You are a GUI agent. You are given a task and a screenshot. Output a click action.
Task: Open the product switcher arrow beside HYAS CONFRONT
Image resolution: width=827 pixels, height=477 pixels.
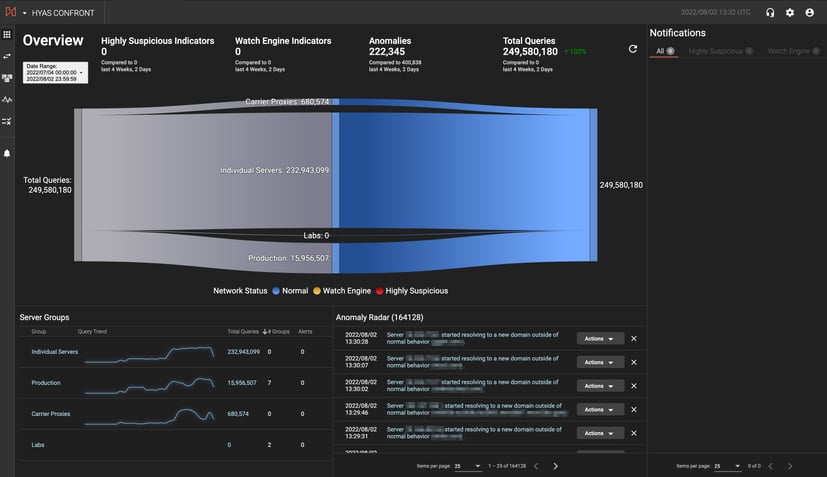(24, 13)
